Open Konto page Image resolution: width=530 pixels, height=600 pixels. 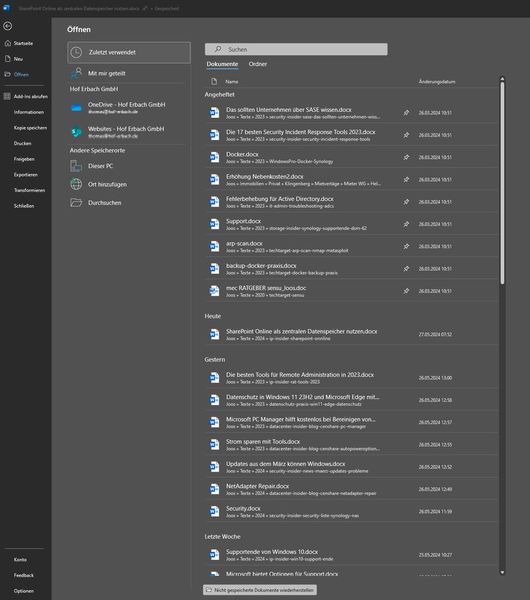20,559
